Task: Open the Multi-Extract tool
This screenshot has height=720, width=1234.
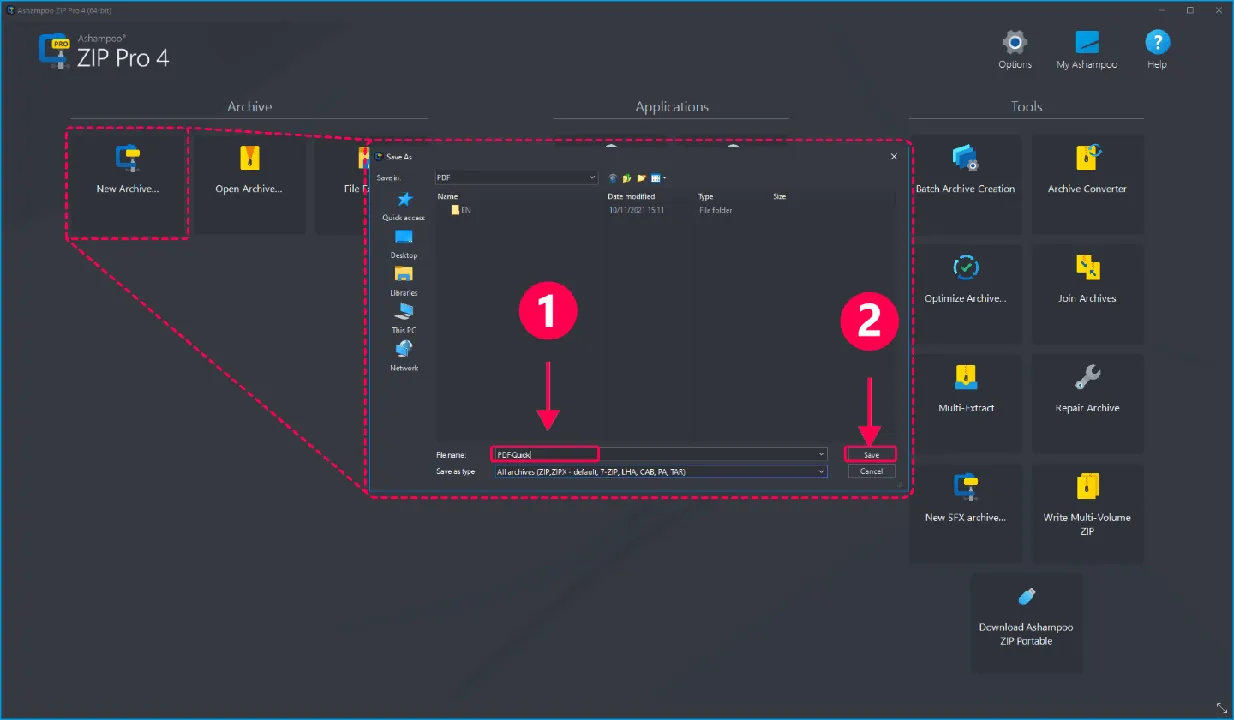Action: point(965,403)
